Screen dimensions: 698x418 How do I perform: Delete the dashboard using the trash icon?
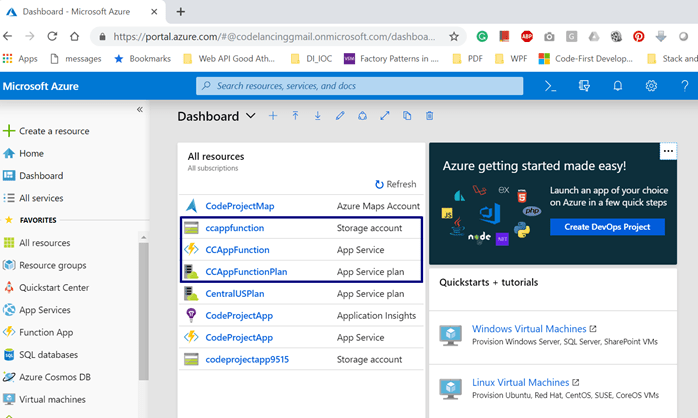430,116
